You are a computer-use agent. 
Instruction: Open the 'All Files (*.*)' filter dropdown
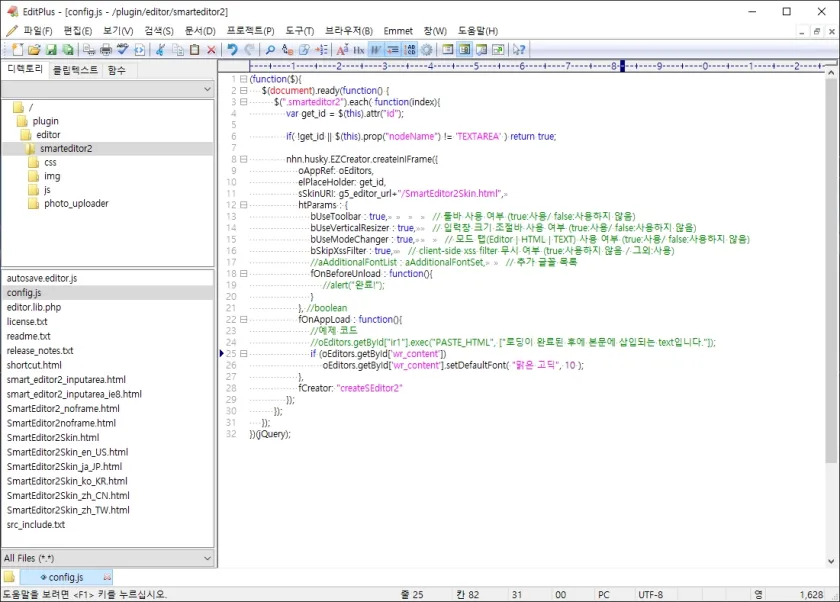tap(207, 558)
